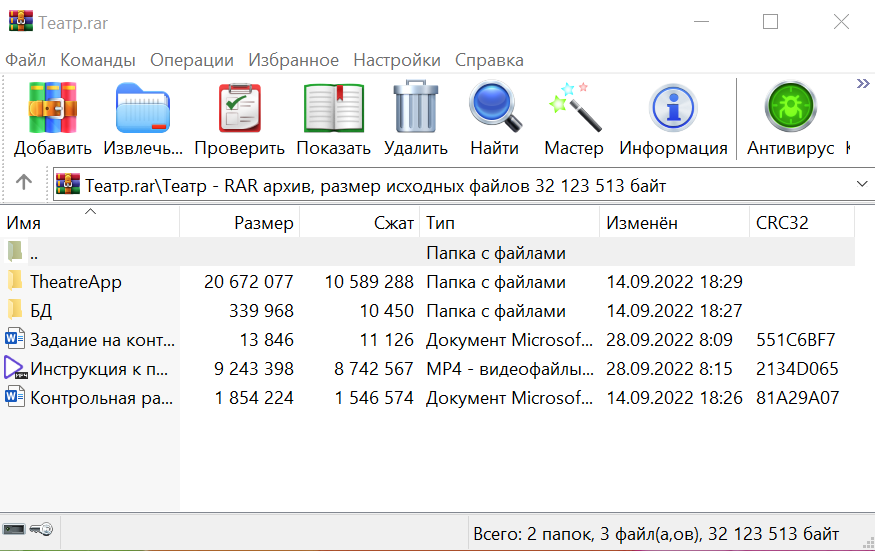875x551 pixels.
Task: Run the Антивирус scan icon
Action: click(790, 108)
